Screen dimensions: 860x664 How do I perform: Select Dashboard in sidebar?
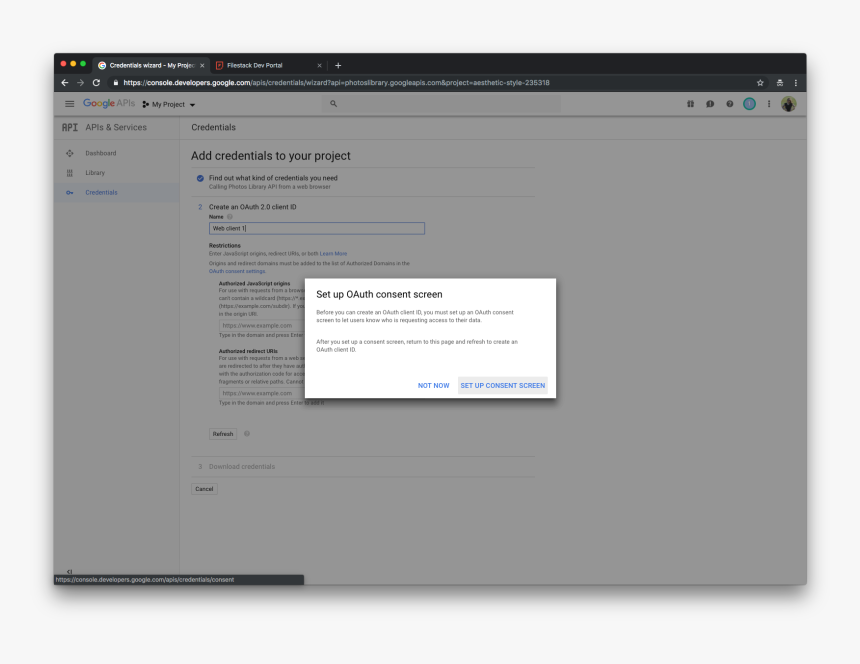(100, 154)
